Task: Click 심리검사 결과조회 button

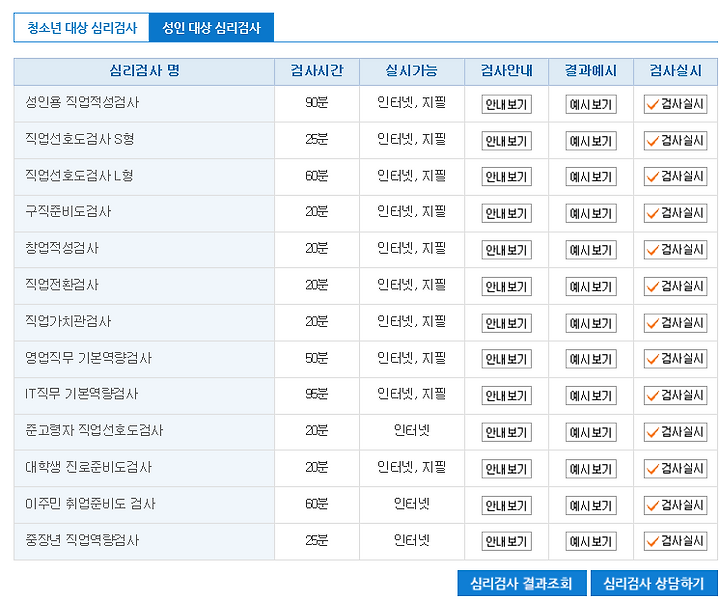Action: (522, 583)
